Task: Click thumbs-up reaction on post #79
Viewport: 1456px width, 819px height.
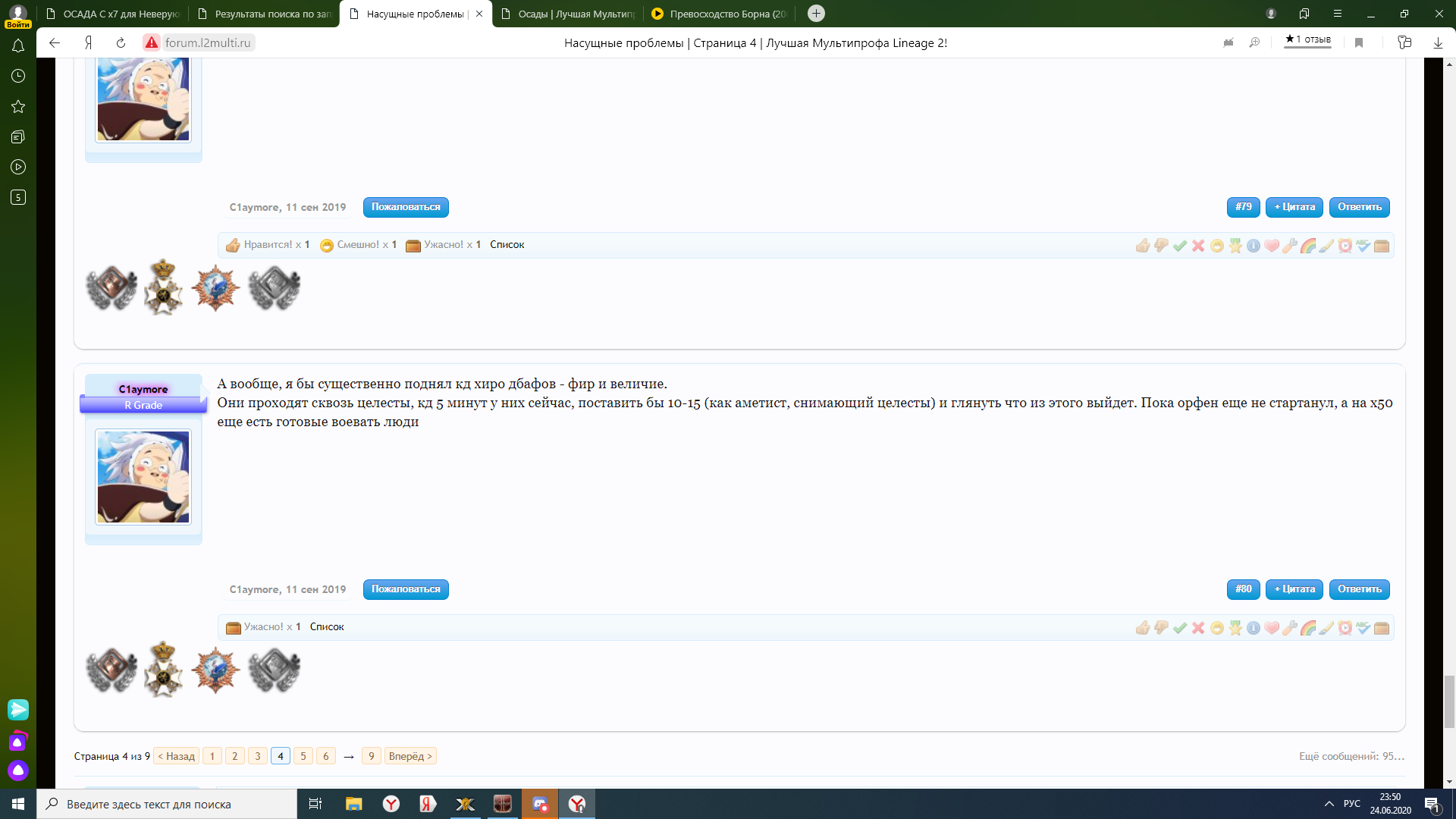Action: (x=1142, y=246)
